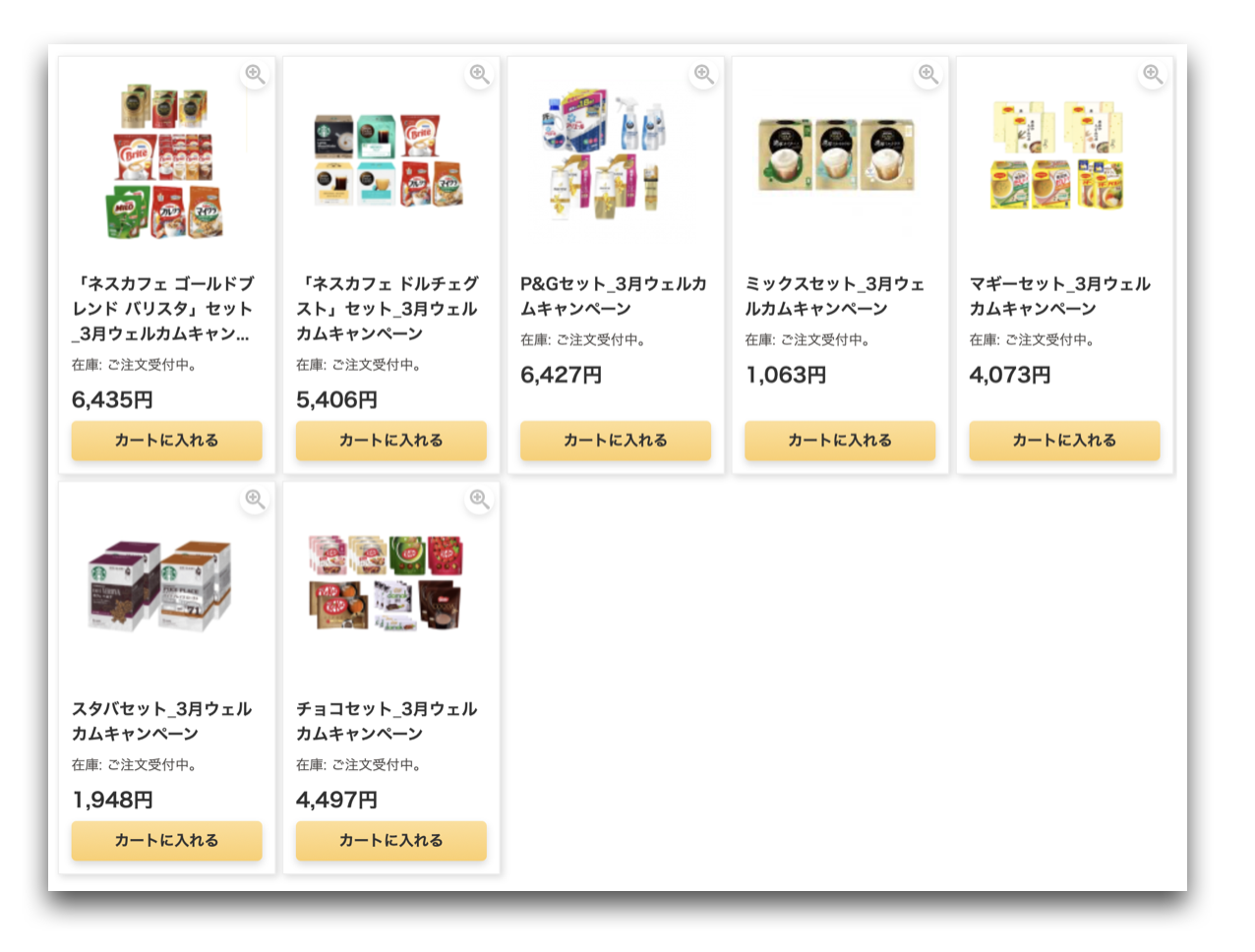Select the Starbucks capsule boxes thumbnail
The height and width of the screenshot is (952, 1255).
tap(162, 583)
